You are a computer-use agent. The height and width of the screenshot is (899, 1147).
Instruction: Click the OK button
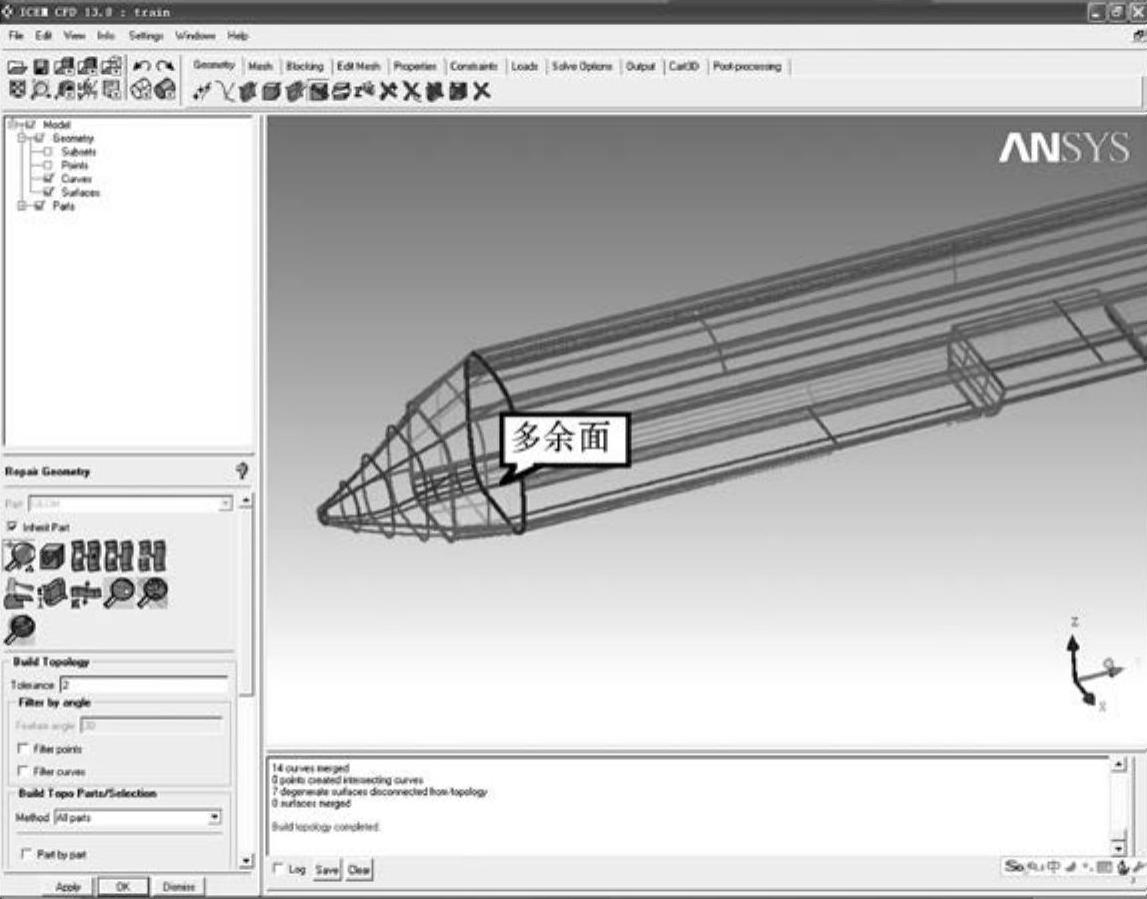click(123, 887)
